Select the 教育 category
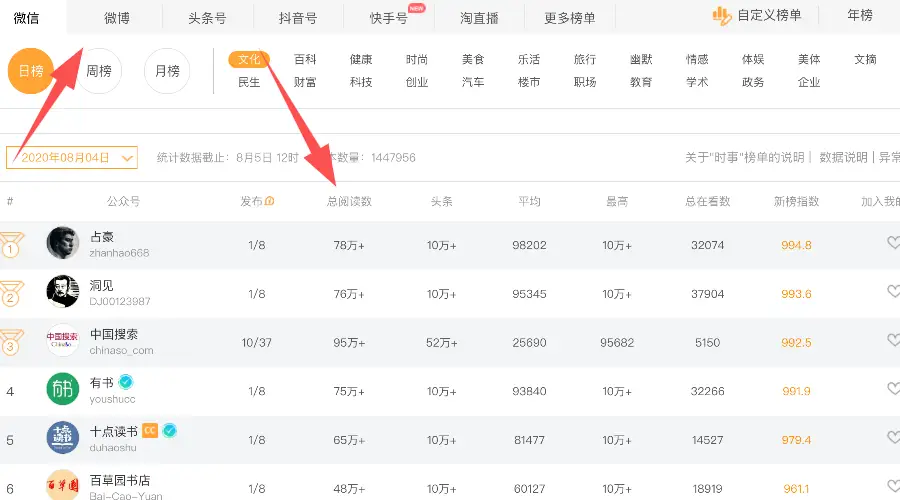Image resolution: width=900 pixels, height=500 pixels. [x=641, y=82]
